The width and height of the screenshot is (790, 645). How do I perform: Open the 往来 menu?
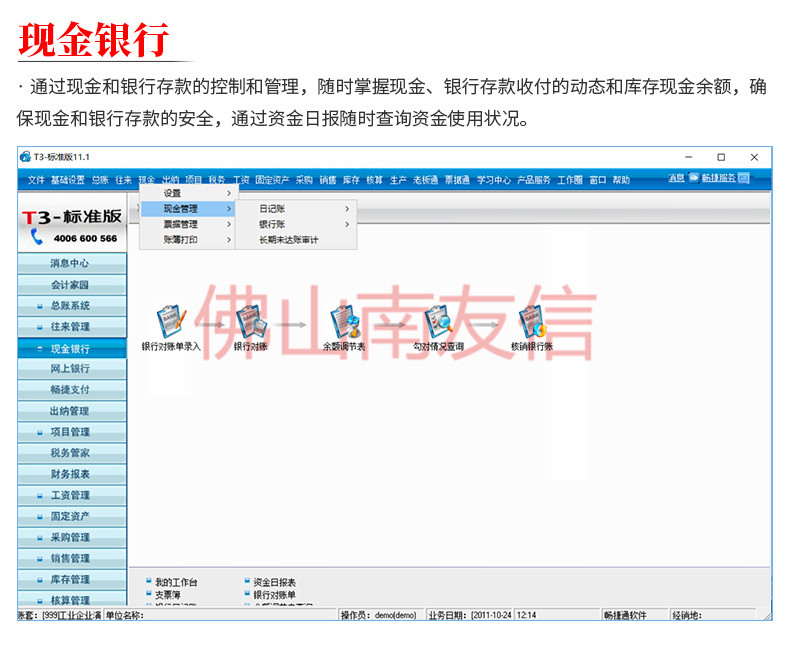coord(123,180)
